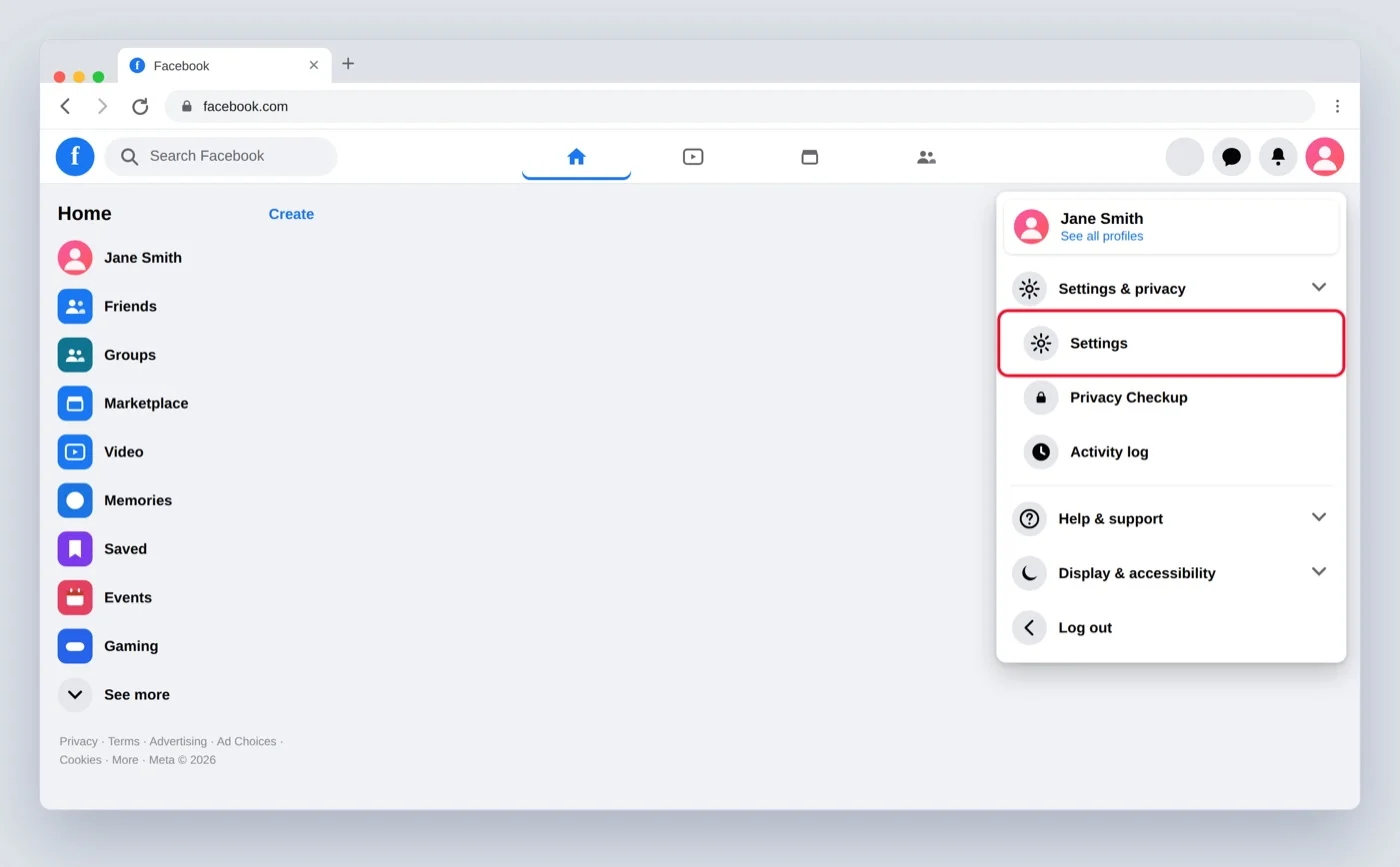The width and height of the screenshot is (1400, 867).
Task: Click the More footer link
Action: tap(125, 759)
